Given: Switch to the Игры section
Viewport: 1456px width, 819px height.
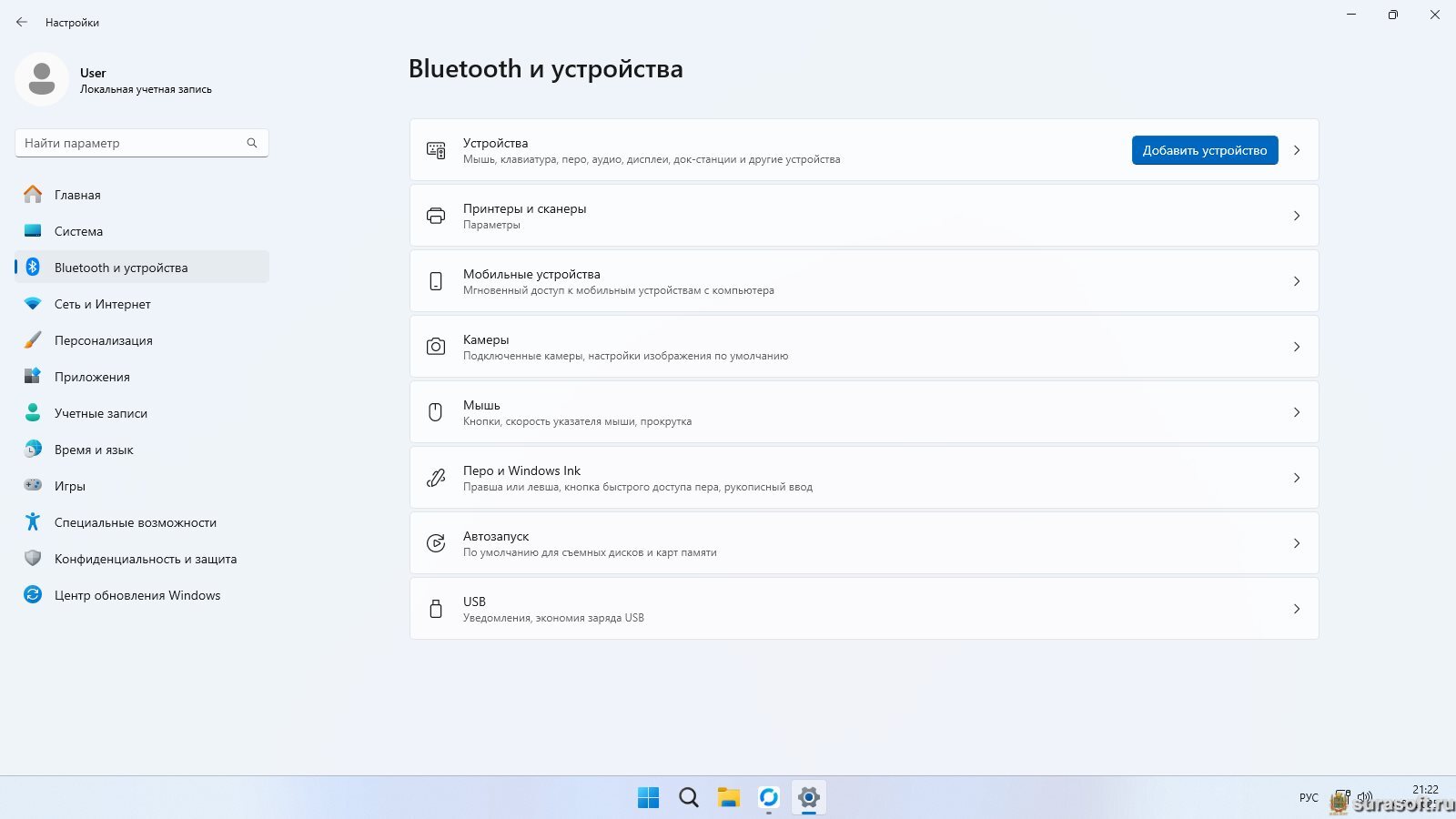Looking at the screenshot, I should tap(142, 486).
